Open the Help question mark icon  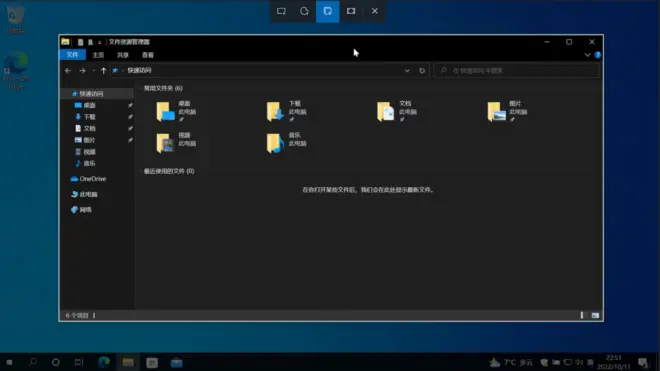pos(598,55)
